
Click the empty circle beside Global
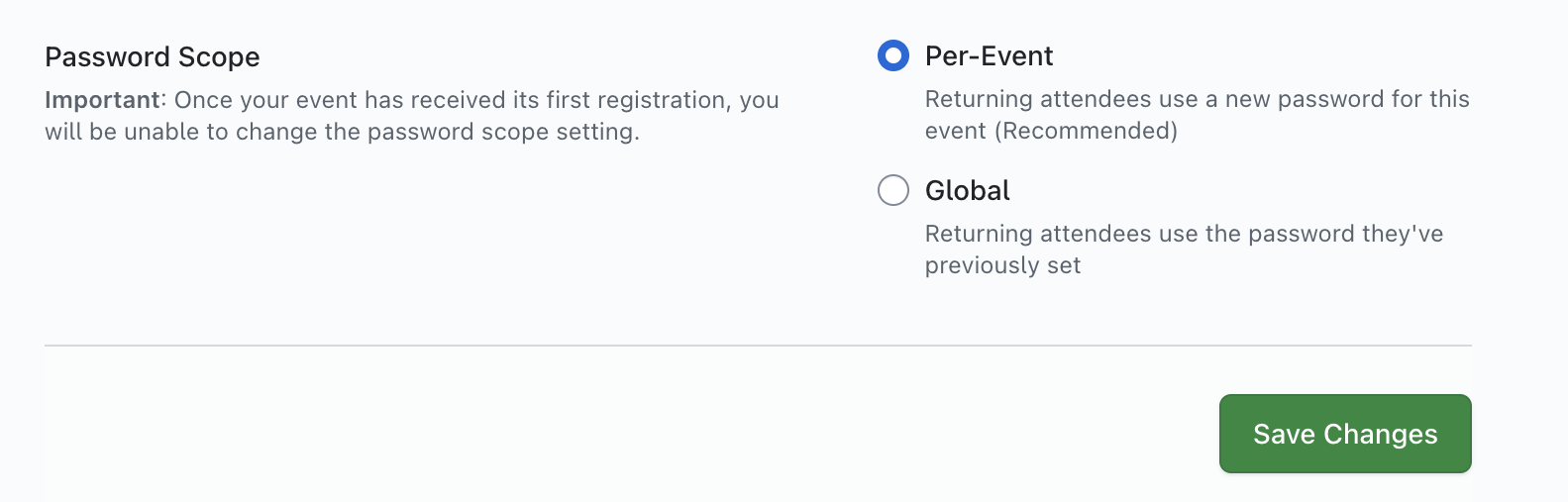[892, 190]
